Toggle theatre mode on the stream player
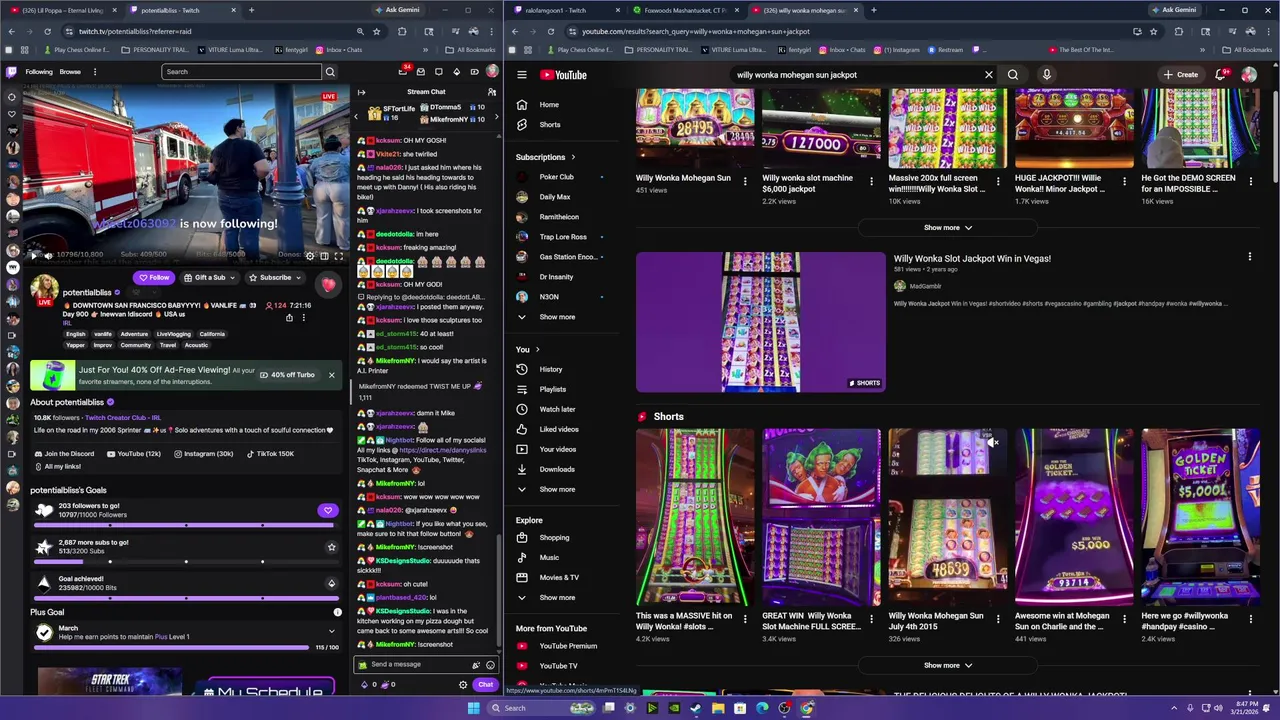This screenshot has width=1280, height=720. tap(324, 255)
